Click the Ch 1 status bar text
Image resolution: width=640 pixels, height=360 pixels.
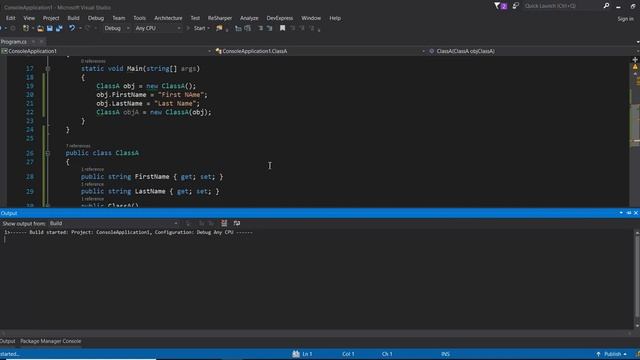[x=387, y=354]
